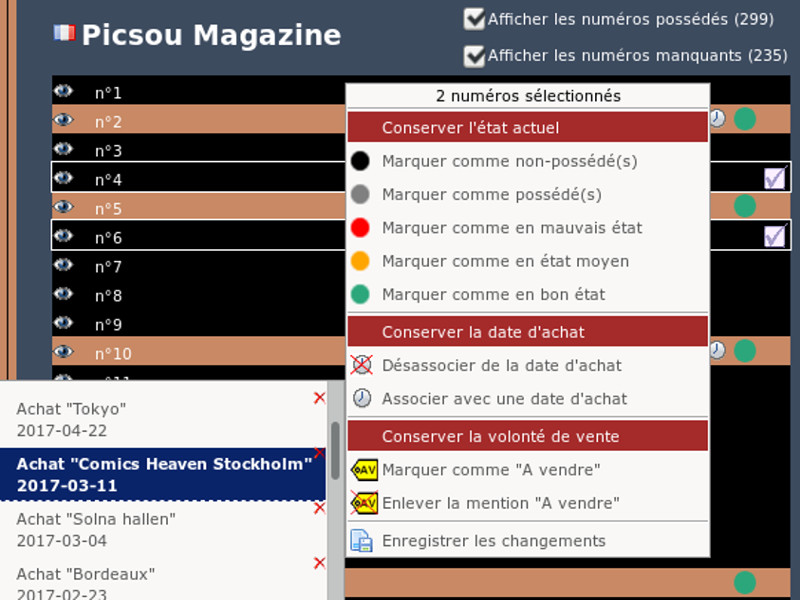Image resolution: width=800 pixels, height=600 pixels.
Task: Select Conserver l'état actuel
Action: tap(528, 127)
